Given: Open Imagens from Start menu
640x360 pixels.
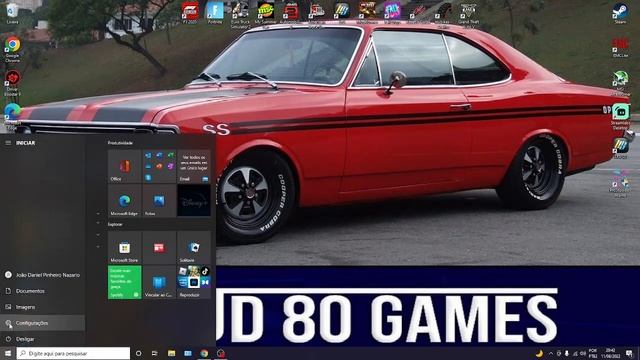Looking at the screenshot, I should (42, 307).
